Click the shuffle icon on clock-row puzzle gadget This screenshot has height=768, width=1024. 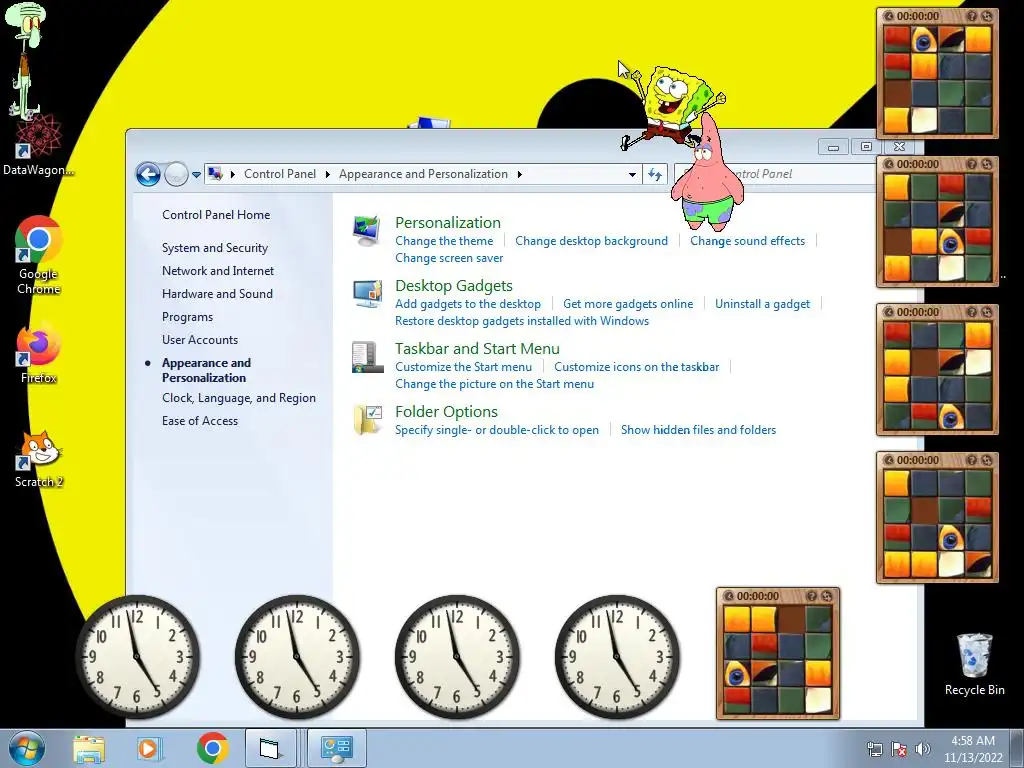click(x=827, y=596)
